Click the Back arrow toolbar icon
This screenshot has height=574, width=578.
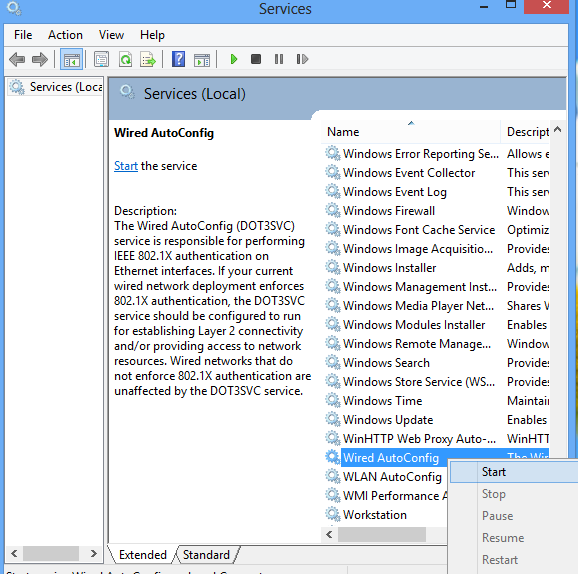17,59
